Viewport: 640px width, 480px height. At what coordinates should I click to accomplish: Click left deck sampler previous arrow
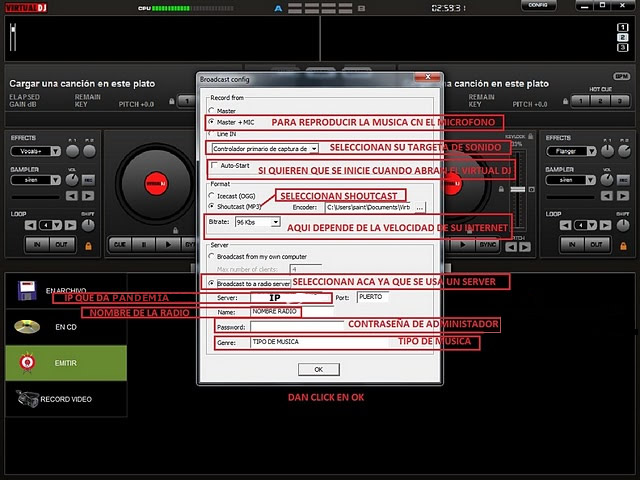tap(72, 196)
